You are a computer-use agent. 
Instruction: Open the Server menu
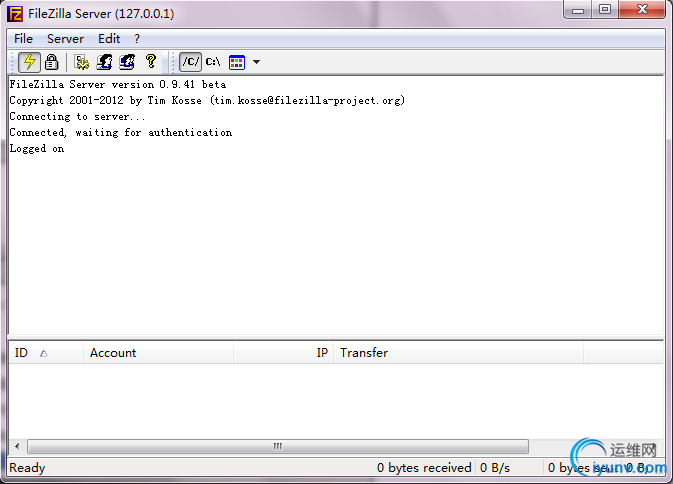pos(65,39)
